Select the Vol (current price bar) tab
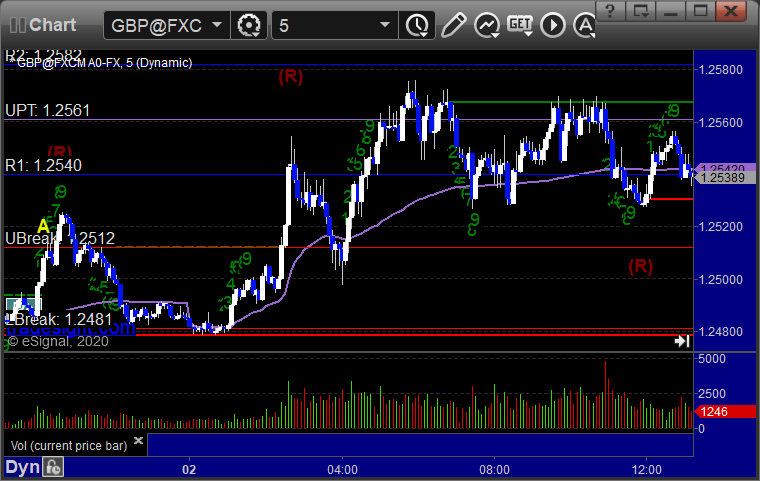 click(x=69, y=446)
